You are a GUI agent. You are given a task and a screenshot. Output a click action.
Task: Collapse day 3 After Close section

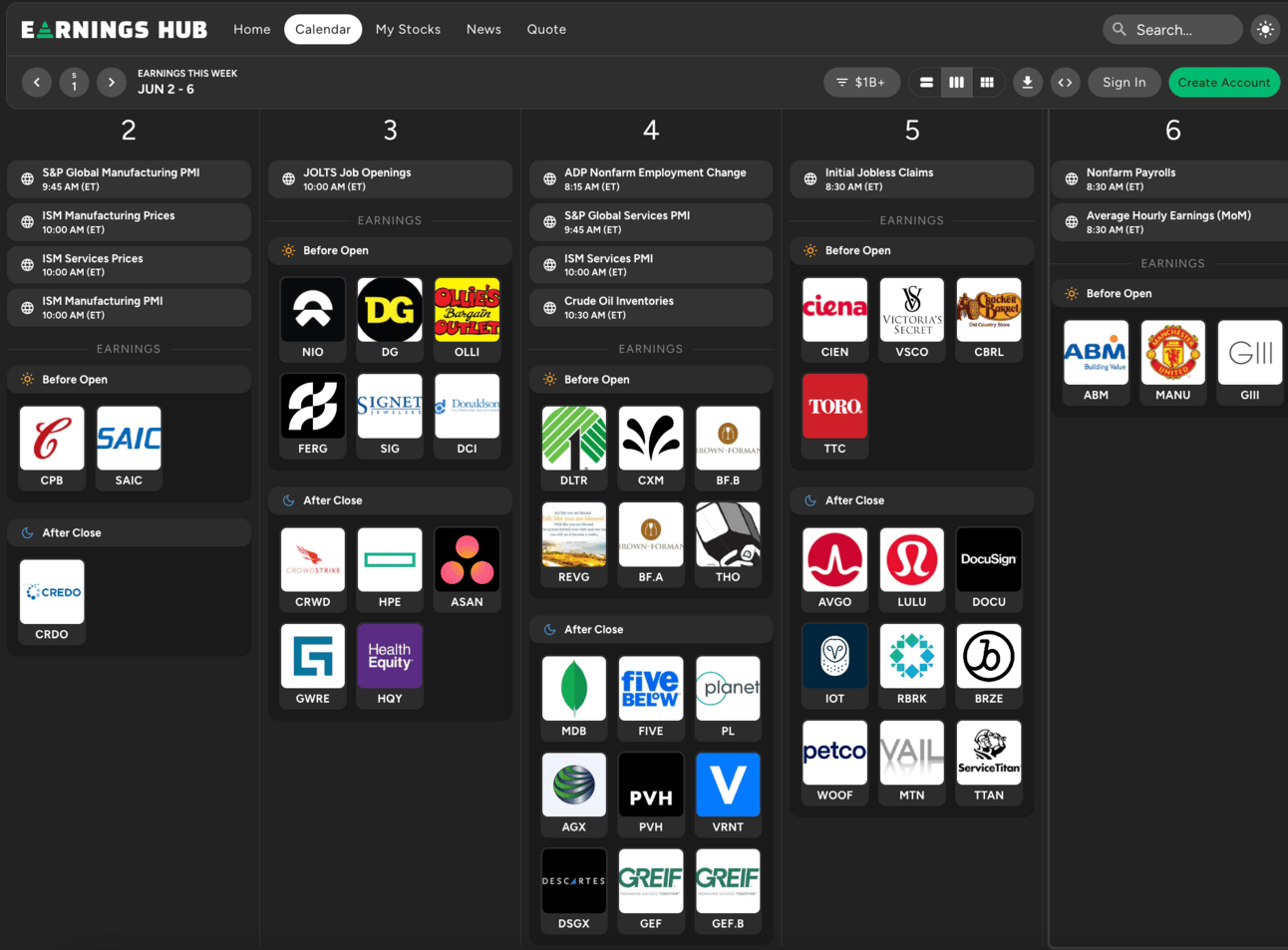point(390,500)
